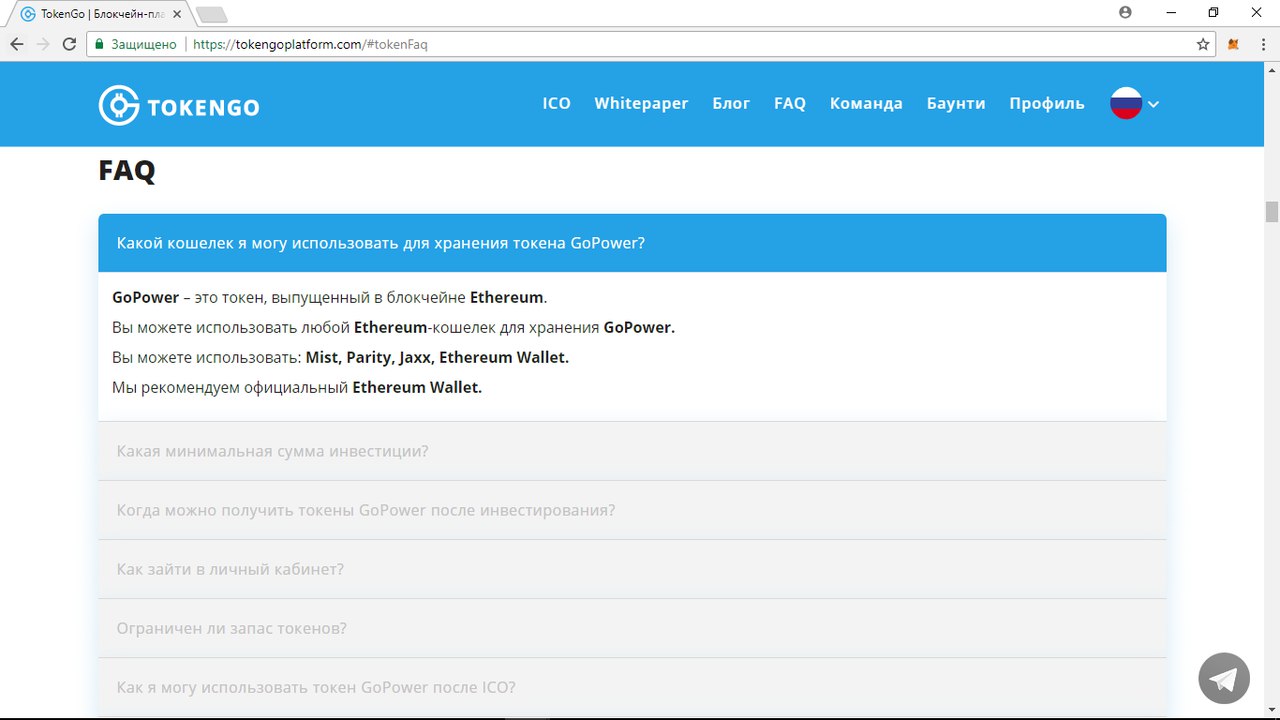Screen dimensions: 1280x720
Task: Click the TokenGo logo in the header
Action: [x=179, y=105]
